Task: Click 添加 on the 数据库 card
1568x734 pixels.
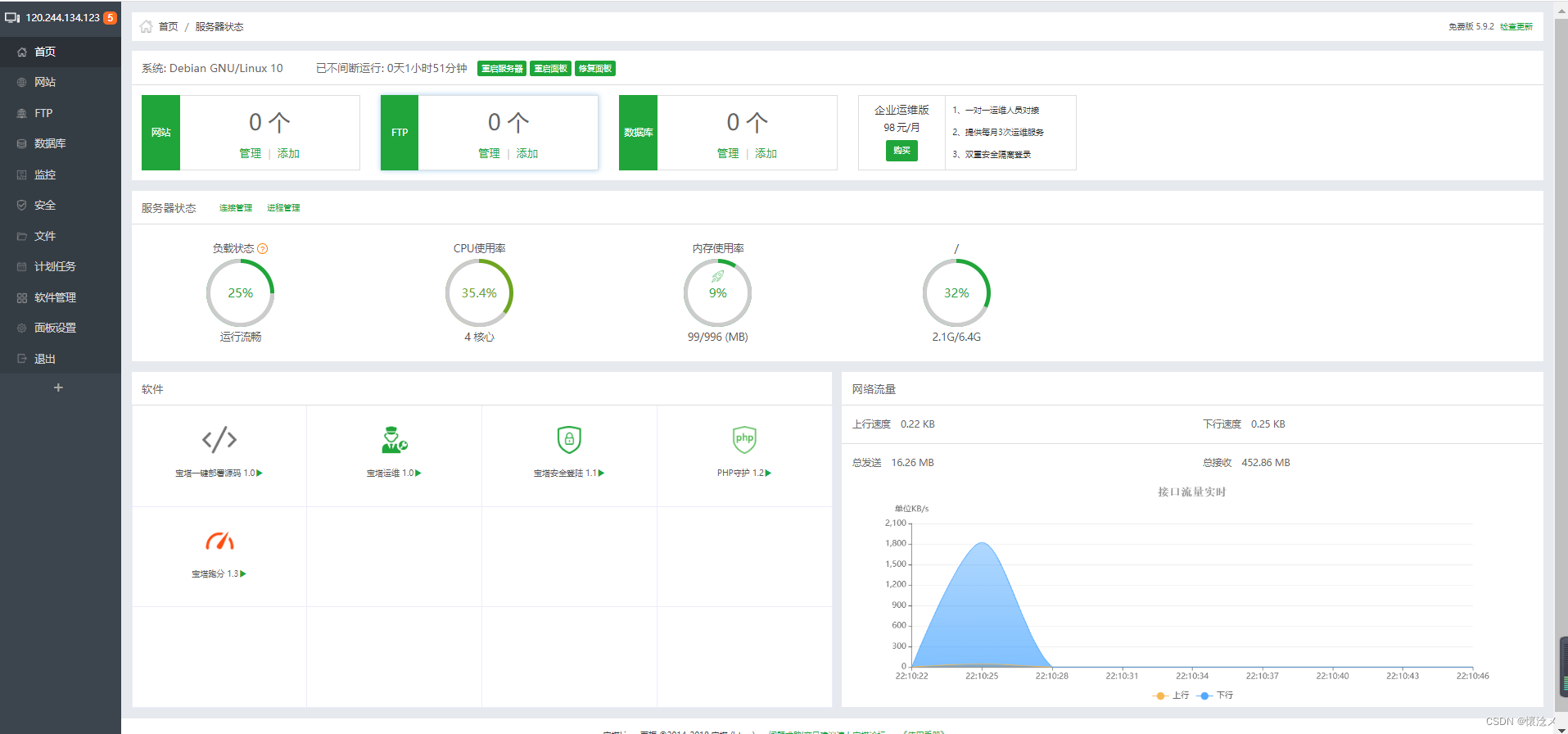Action: (766, 154)
